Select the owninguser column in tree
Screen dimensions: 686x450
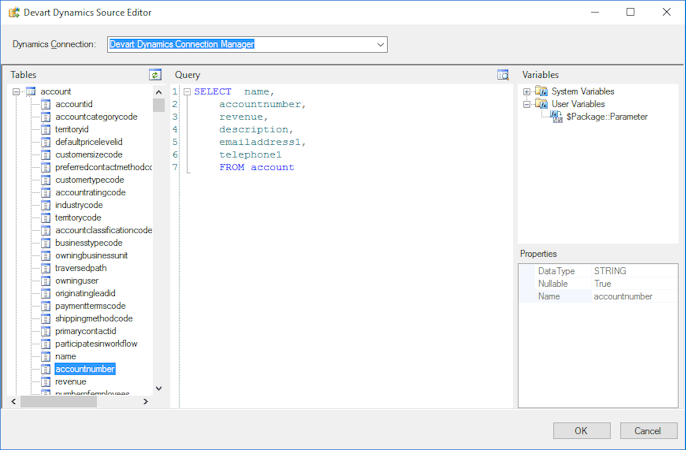point(77,281)
